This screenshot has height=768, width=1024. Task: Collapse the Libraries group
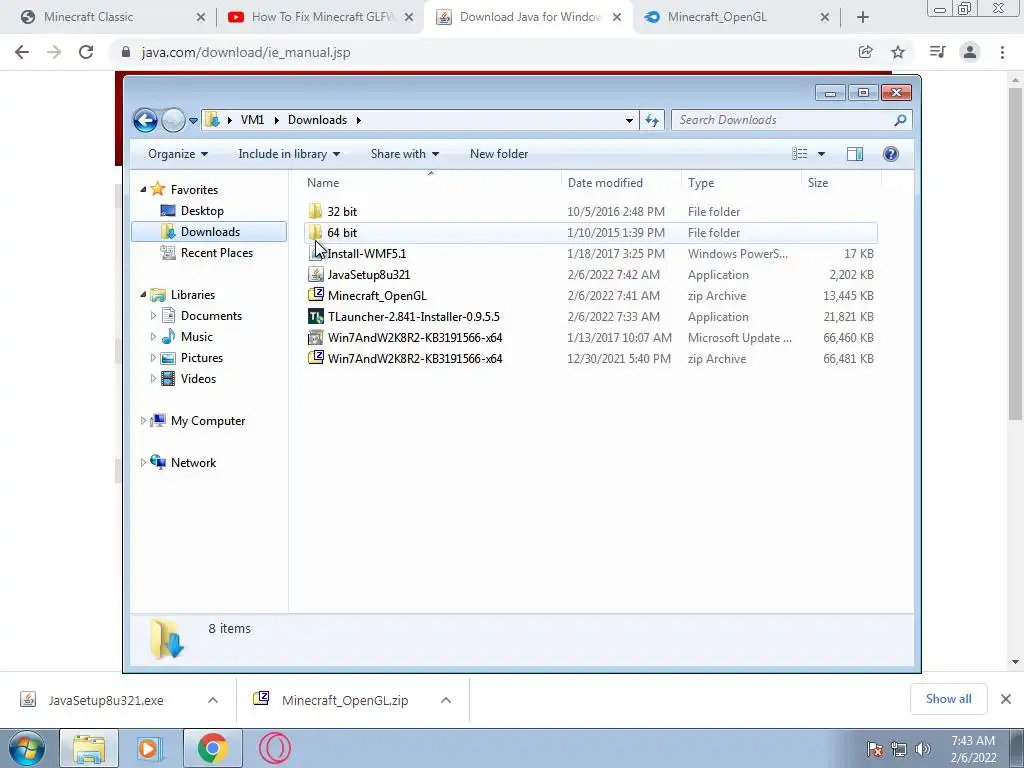143,295
